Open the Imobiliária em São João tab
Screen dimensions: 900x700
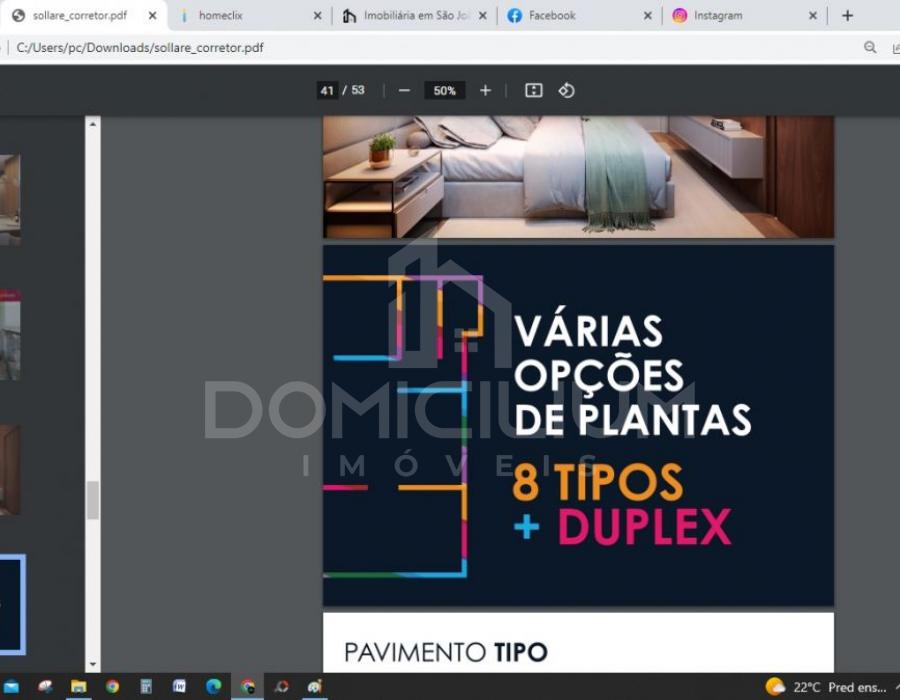pyautogui.click(x=410, y=16)
